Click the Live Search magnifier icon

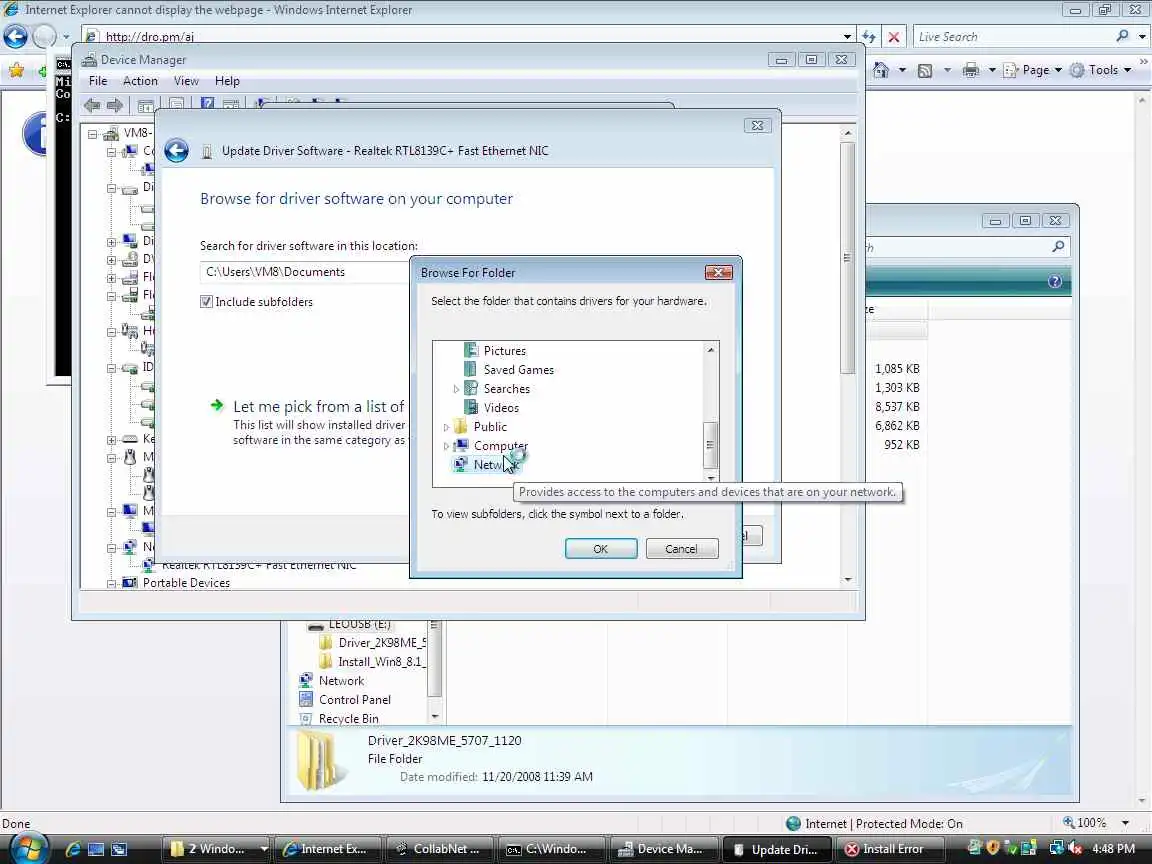click(1122, 36)
